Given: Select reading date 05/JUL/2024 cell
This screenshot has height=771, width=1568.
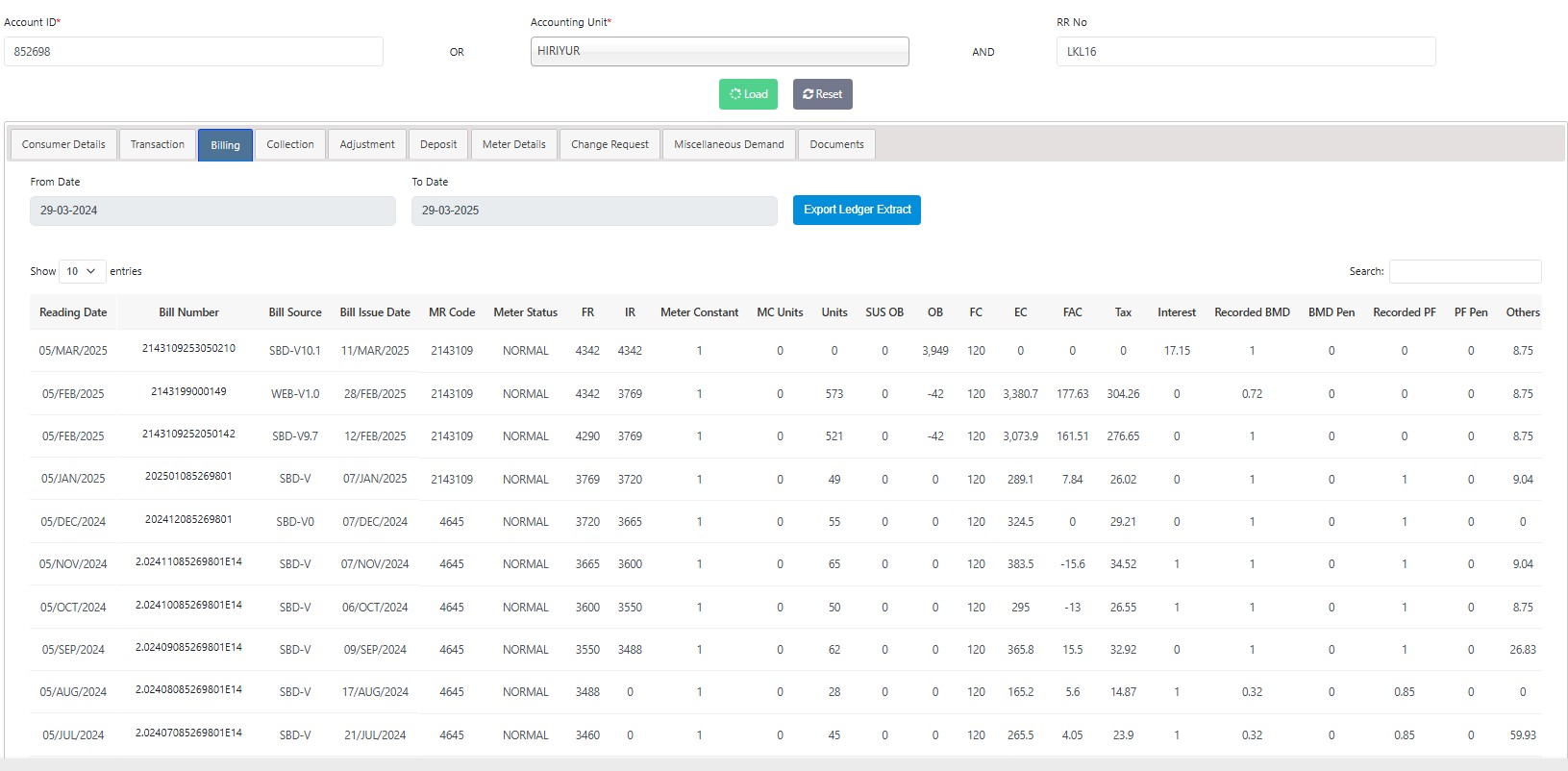Looking at the screenshot, I should tap(73, 735).
